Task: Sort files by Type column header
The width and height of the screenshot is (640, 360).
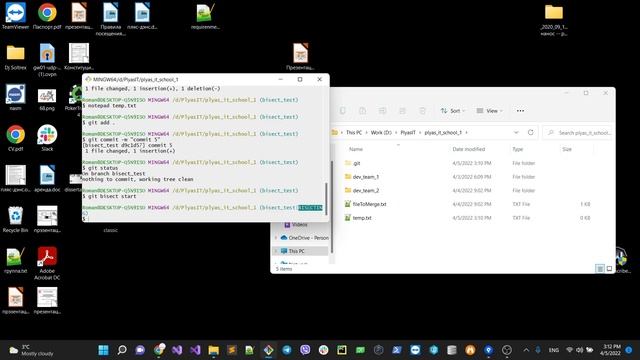Action: [518, 149]
